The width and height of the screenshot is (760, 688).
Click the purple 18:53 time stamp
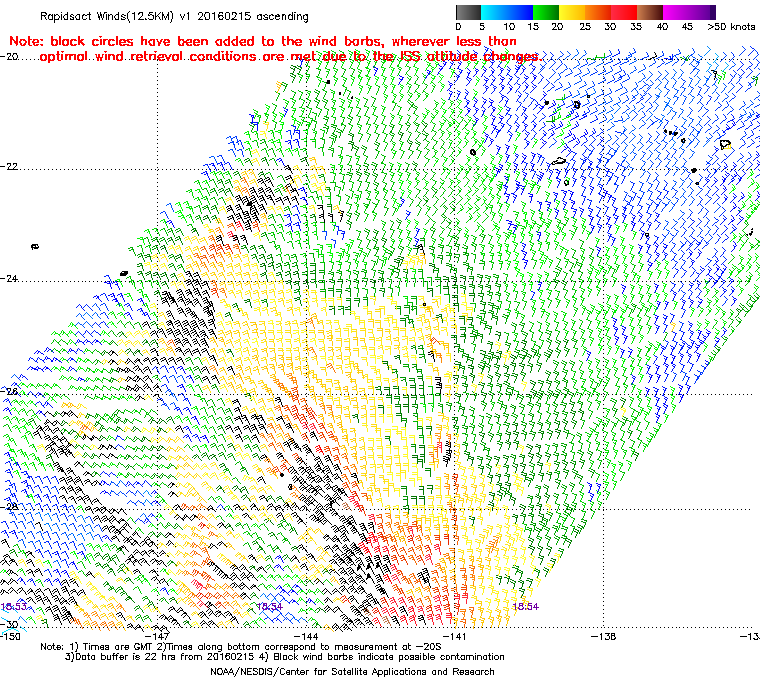[x=14, y=607]
